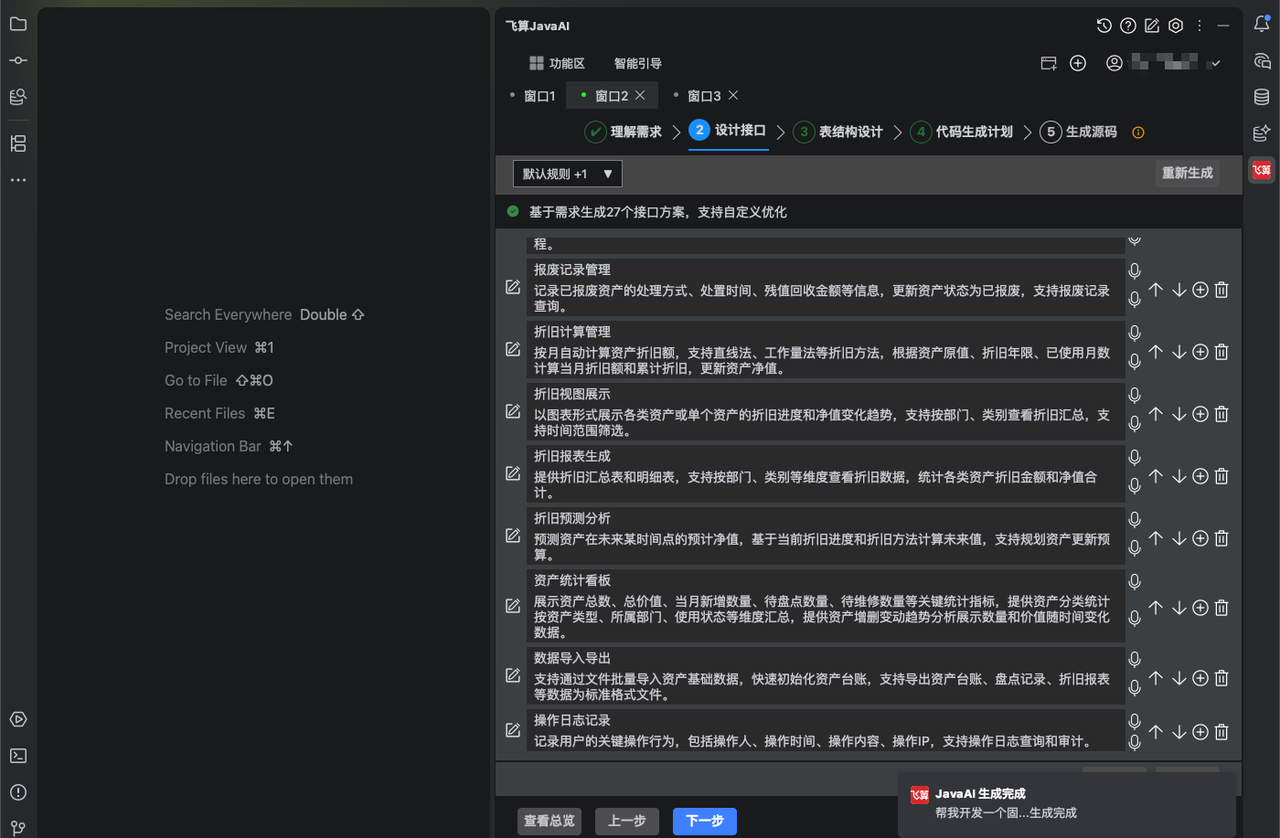Screen dimensions: 1280x838
Task: Open the Project tool window folder icon
Action: click(18, 24)
